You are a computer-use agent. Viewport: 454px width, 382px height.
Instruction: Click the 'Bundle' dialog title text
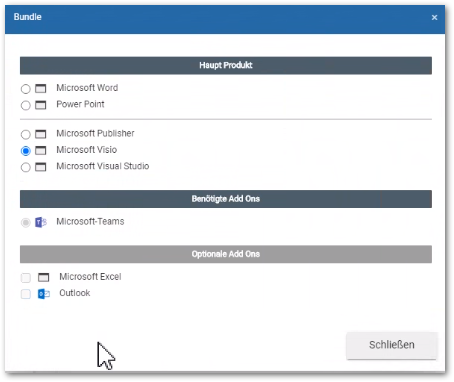28,17
